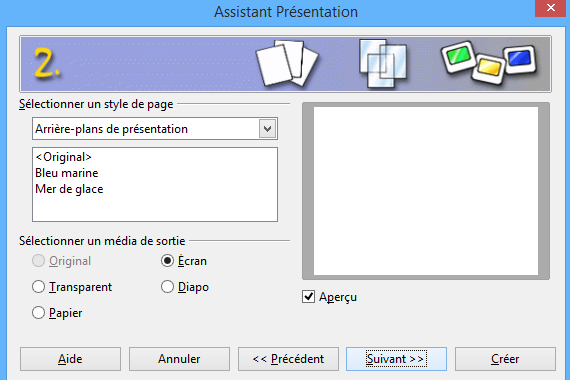Proceed with Suivant >> button
Image resolution: width=570 pixels, height=380 pixels.
(396, 359)
